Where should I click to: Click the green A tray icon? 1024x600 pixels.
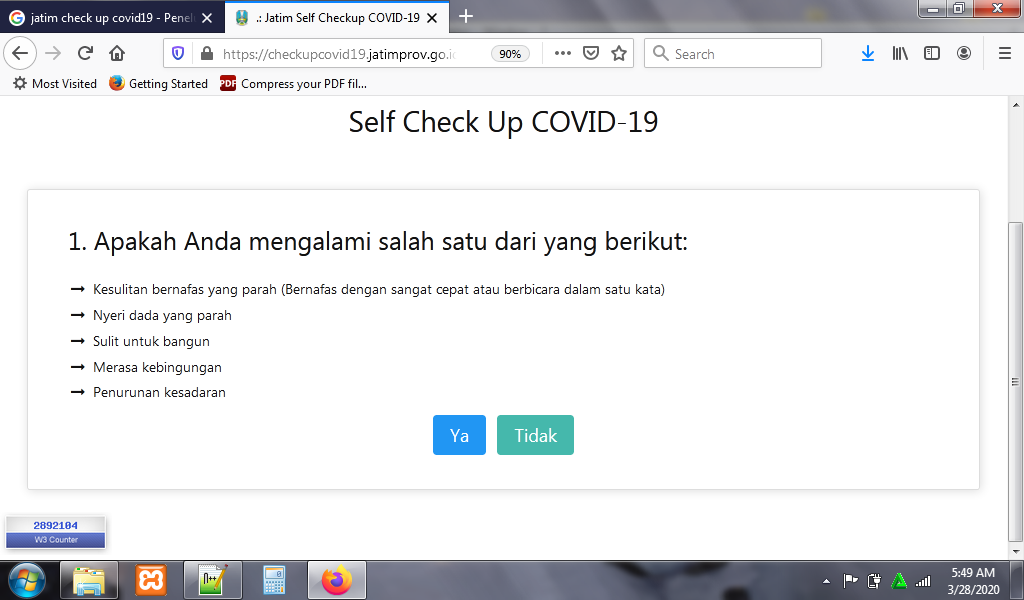899,580
